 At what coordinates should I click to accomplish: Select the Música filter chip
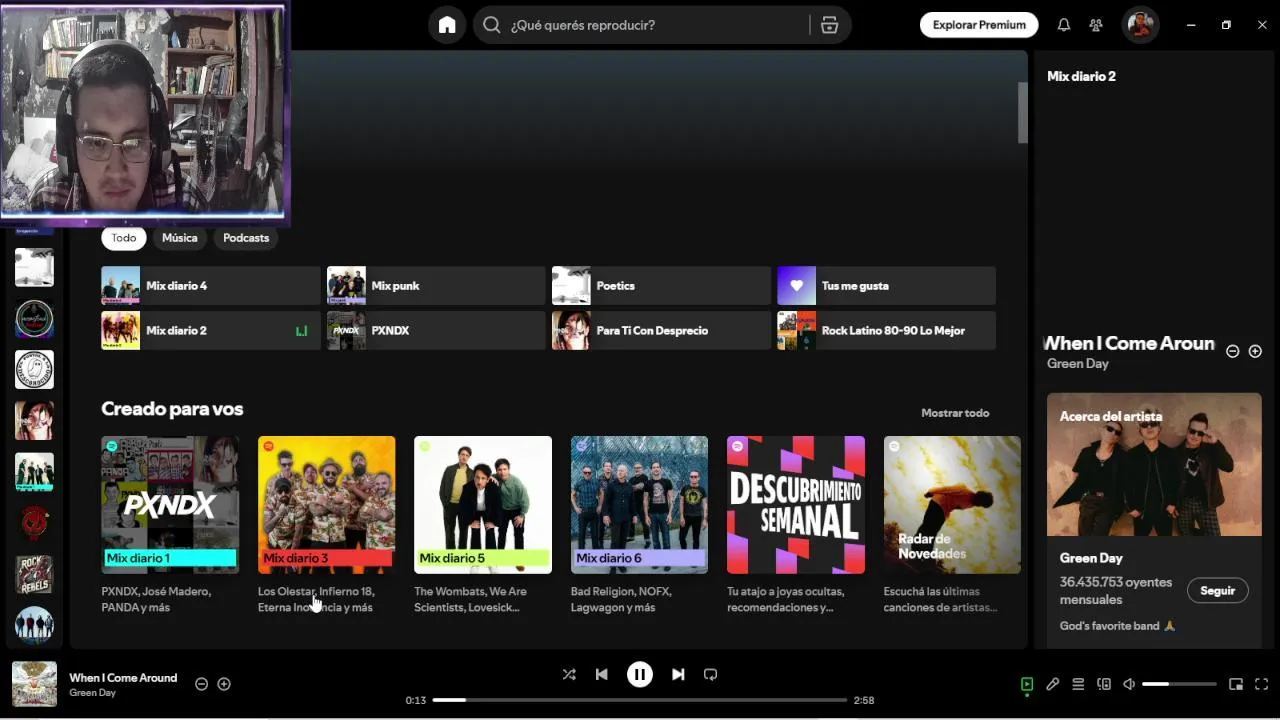[x=180, y=238]
